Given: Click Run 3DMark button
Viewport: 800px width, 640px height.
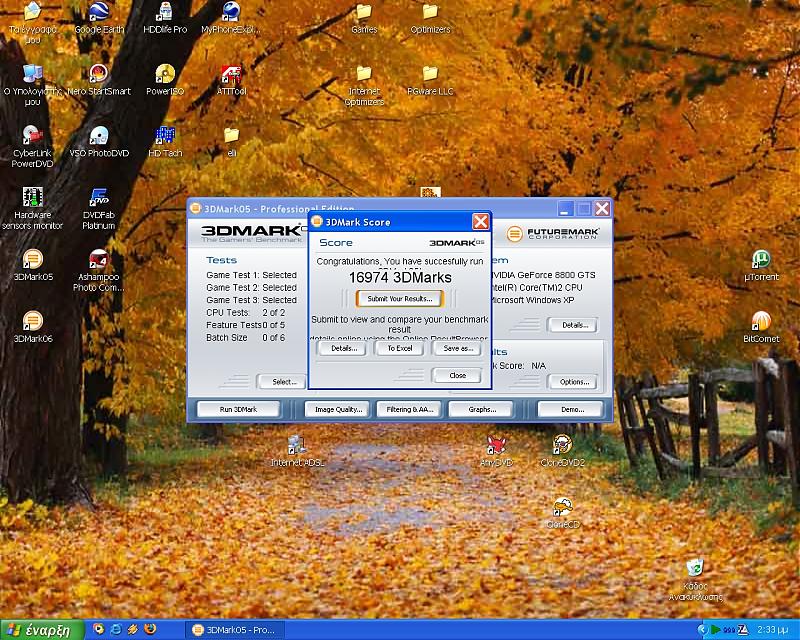Looking at the screenshot, I should pos(238,409).
